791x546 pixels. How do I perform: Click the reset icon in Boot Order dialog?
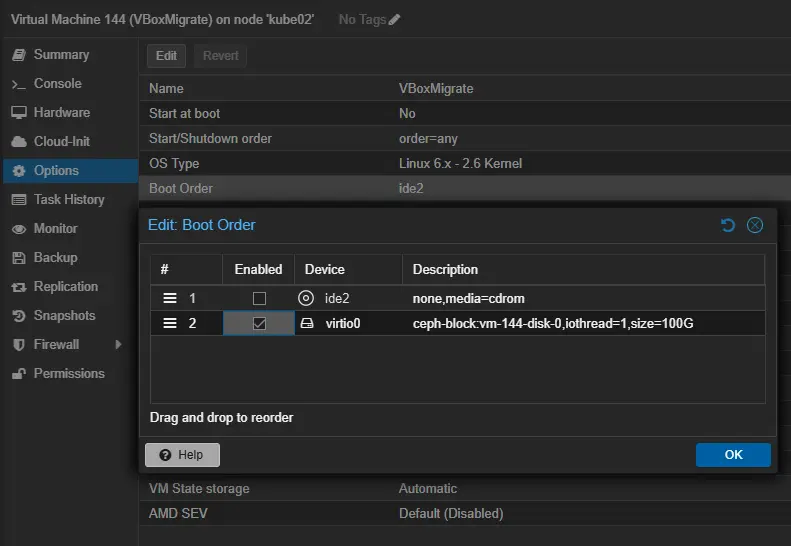click(728, 225)
